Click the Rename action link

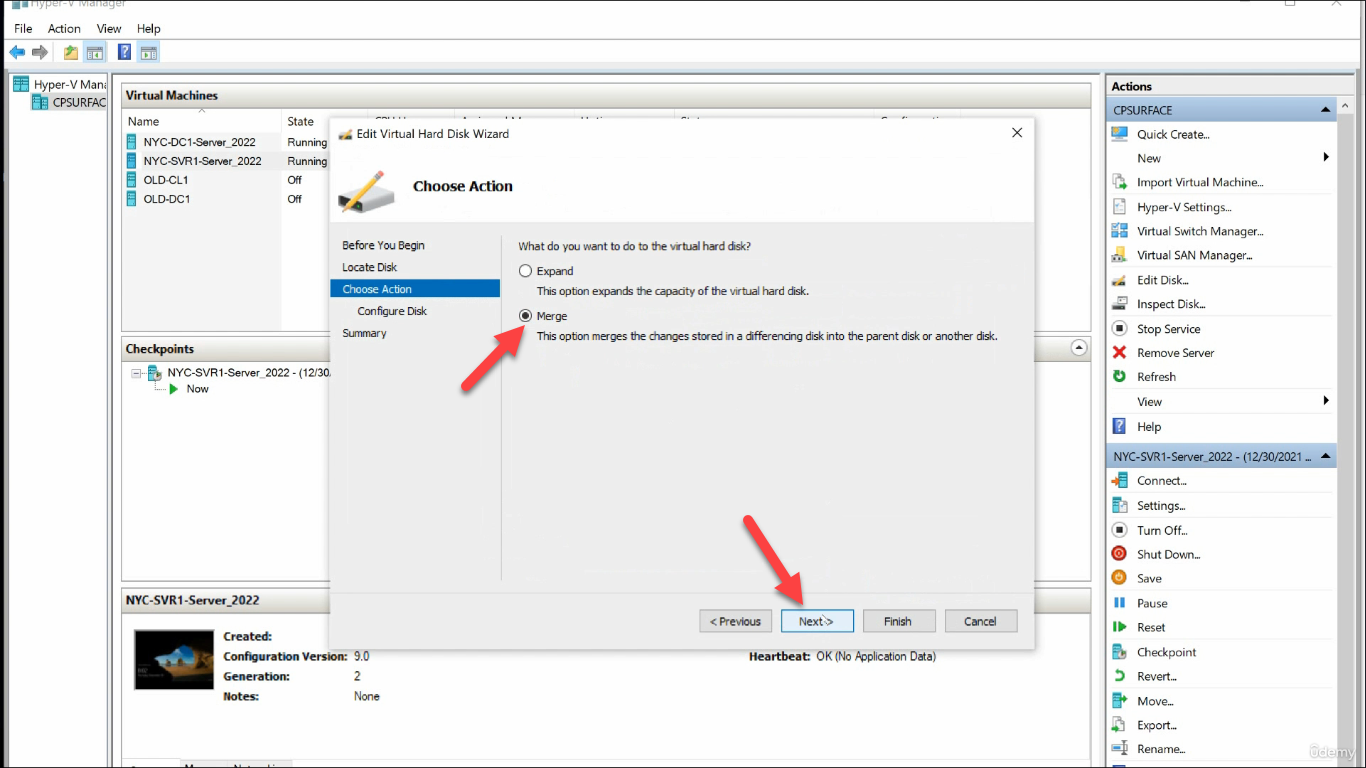coord(1161,749)
